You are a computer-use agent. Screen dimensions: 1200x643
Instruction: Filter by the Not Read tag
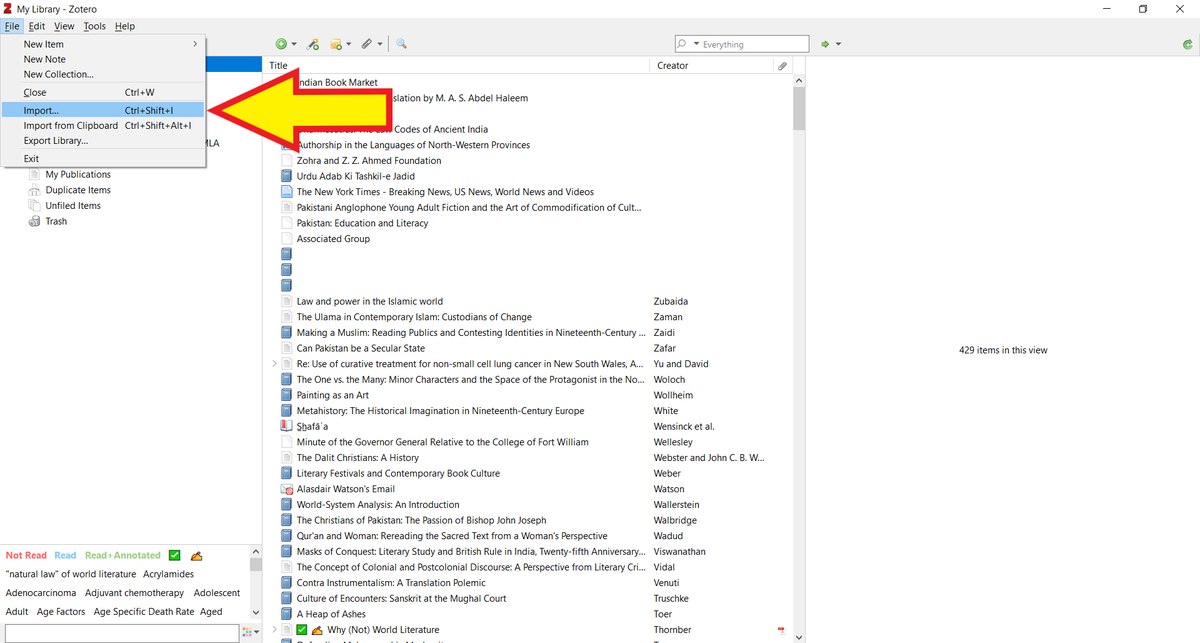click(x=26, y=555)
